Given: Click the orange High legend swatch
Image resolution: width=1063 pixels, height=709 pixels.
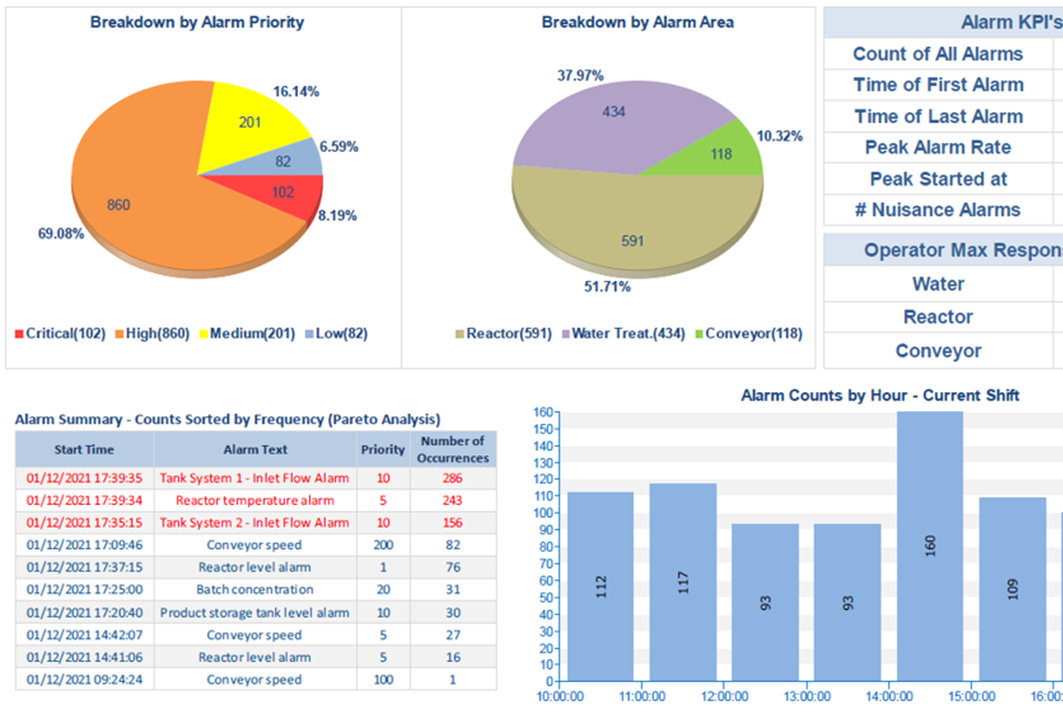Looking at the screenshot, I should pos(119,334).
